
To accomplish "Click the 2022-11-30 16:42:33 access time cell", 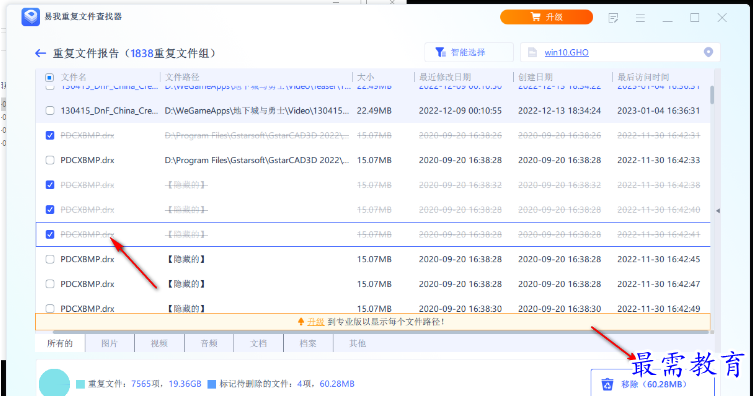I will (658, 160).
